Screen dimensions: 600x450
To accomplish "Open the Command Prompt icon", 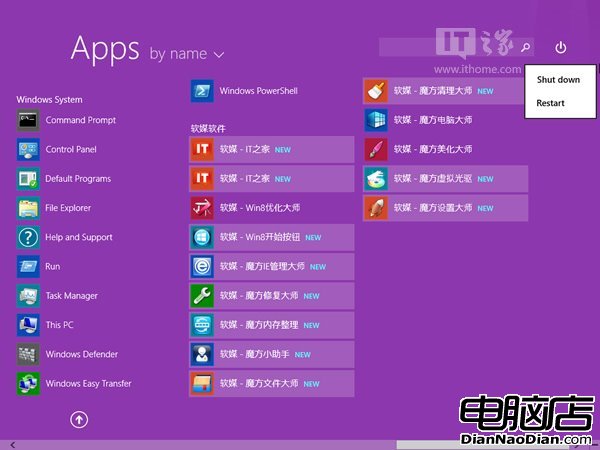I will click(x=28, y=120).
